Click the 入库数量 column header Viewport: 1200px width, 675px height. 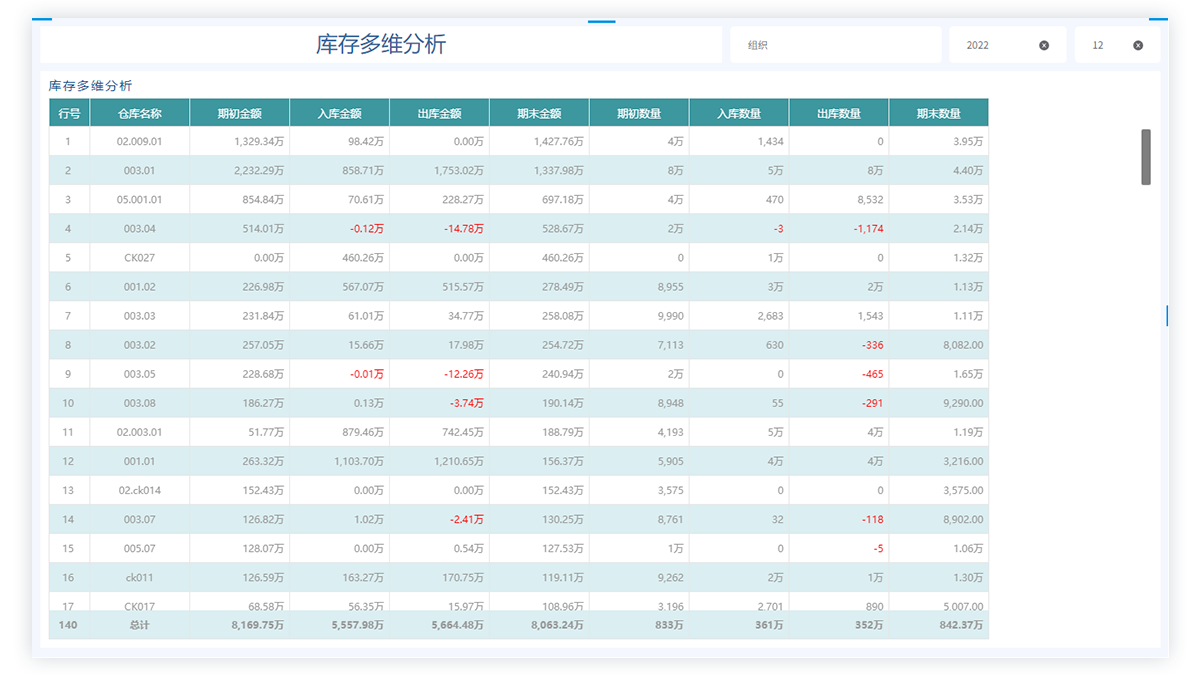739,113
